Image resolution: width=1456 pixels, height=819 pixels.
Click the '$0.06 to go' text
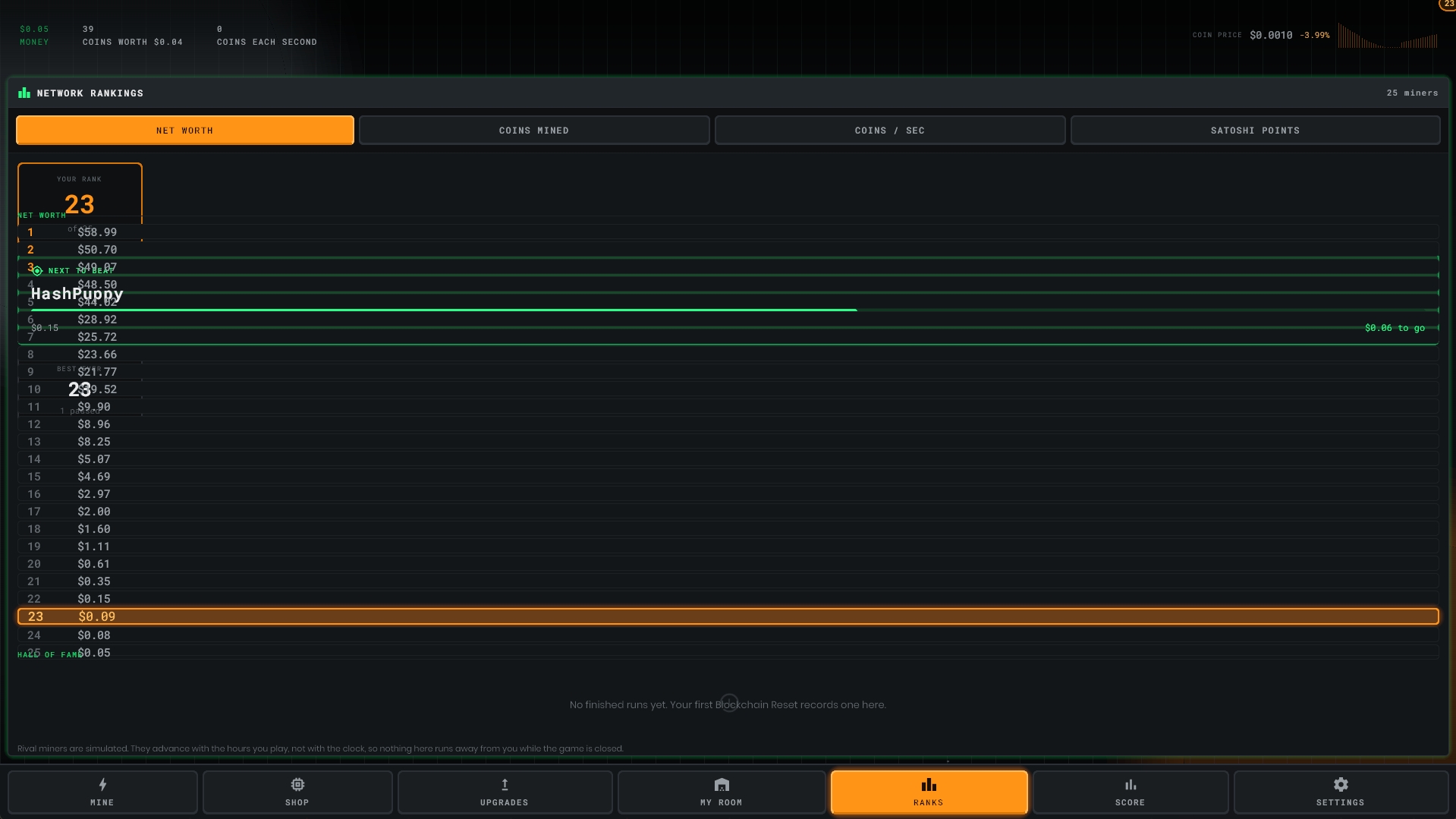click(x=1395, y=328)
